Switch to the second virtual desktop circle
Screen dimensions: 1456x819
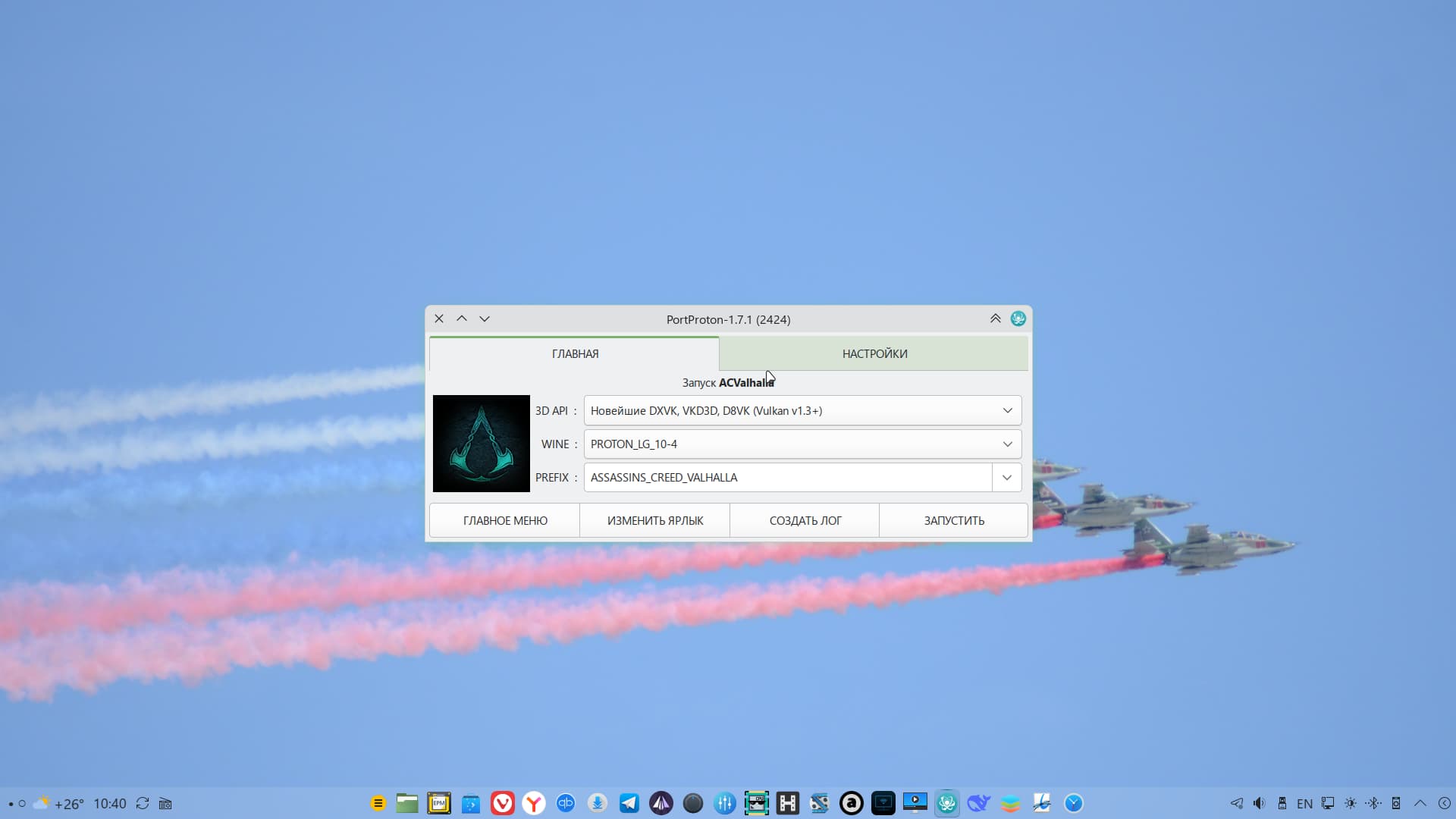click(22, 804)
